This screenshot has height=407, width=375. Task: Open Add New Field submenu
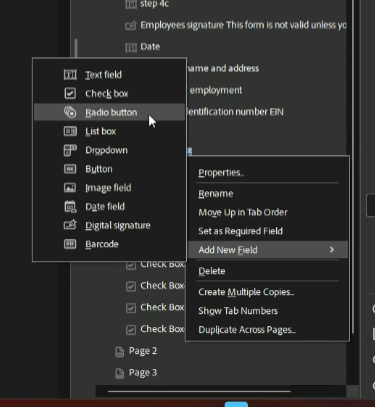(x=268, y=250)
